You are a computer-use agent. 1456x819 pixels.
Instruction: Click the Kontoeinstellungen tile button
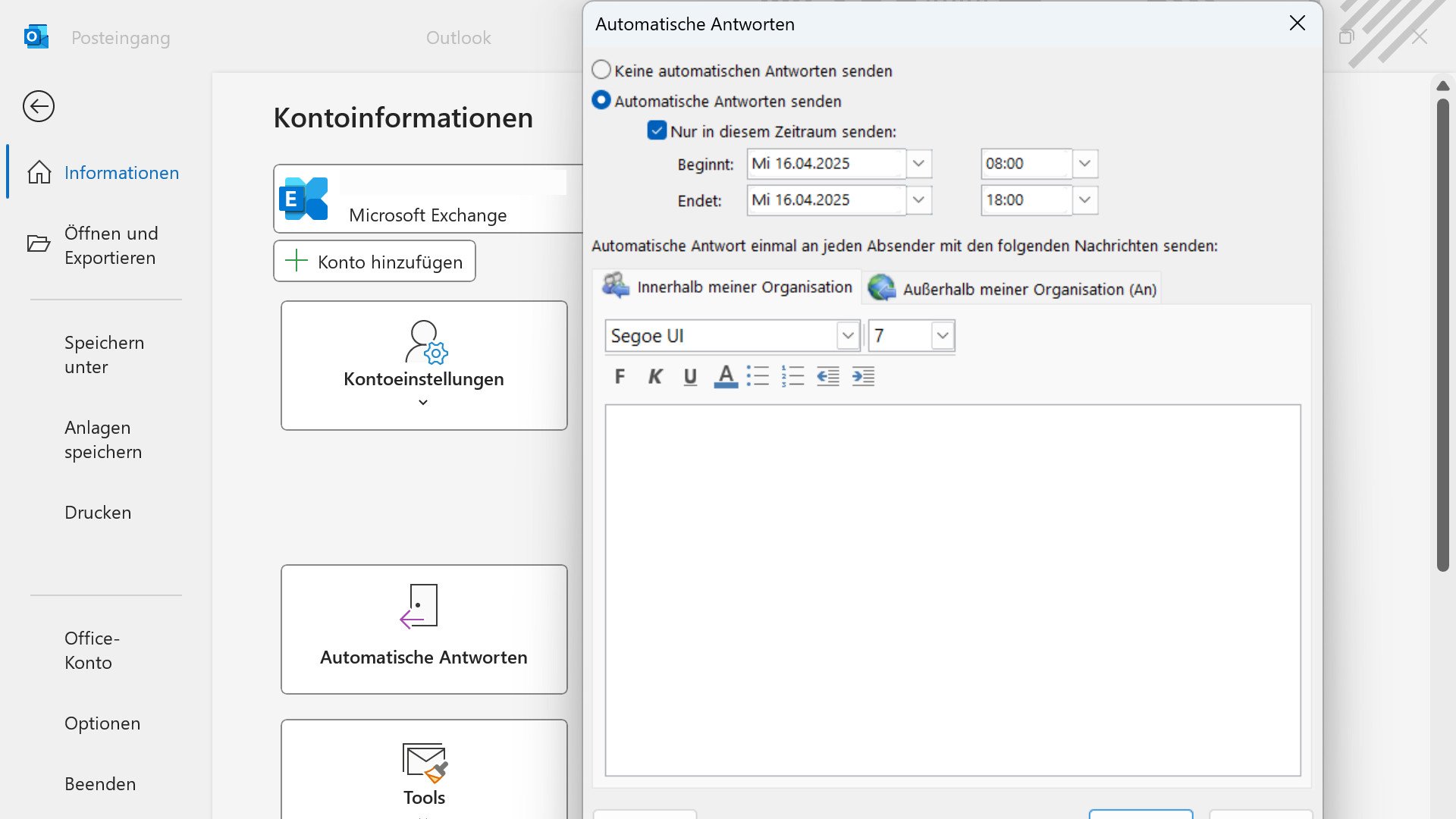424,366
